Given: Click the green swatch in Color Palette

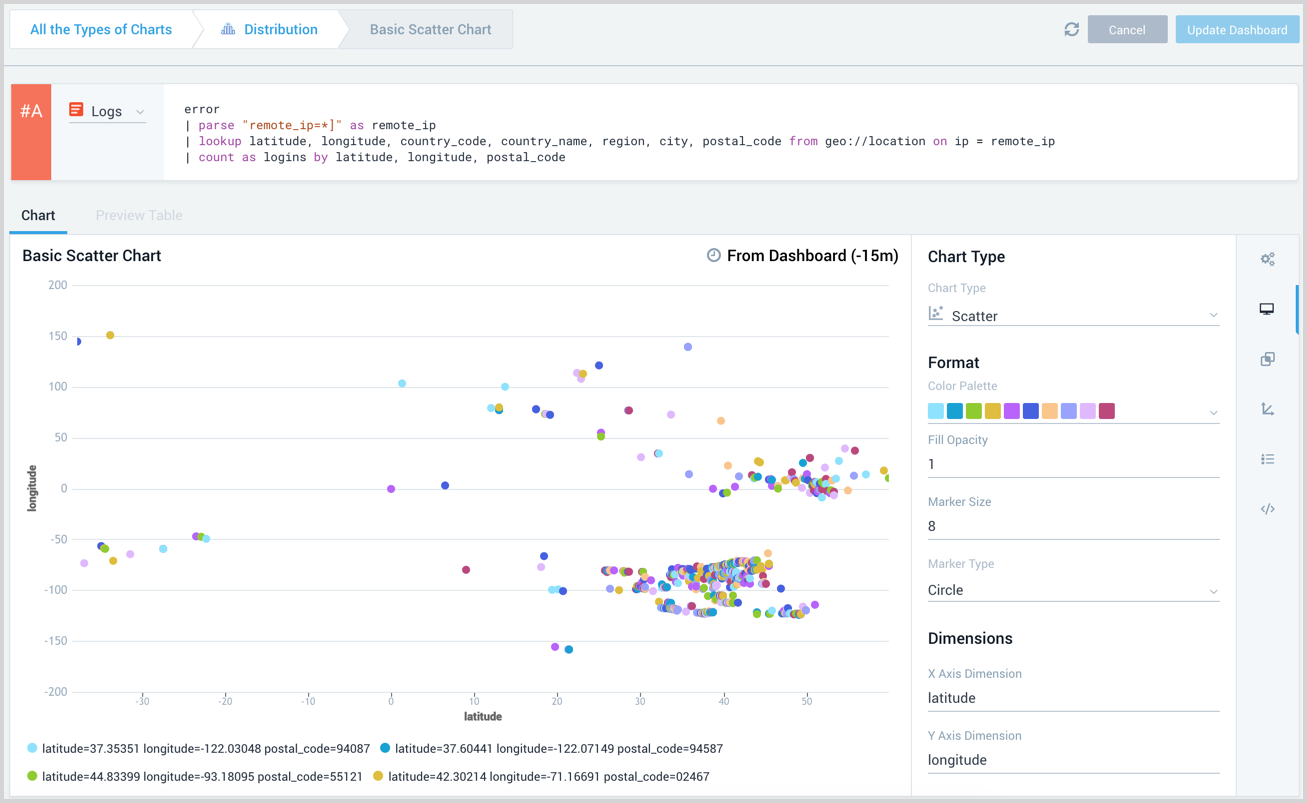Looking at the screenshot, I should click(974, 411).
